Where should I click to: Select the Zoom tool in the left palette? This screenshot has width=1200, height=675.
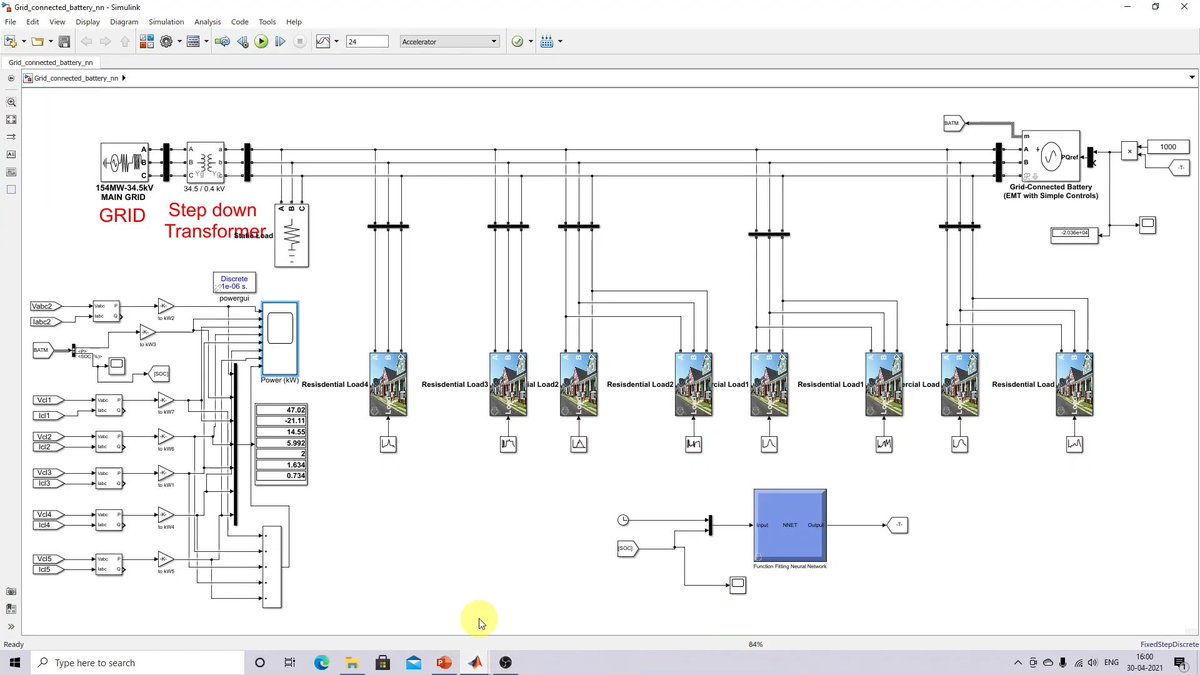coord(11,102)
